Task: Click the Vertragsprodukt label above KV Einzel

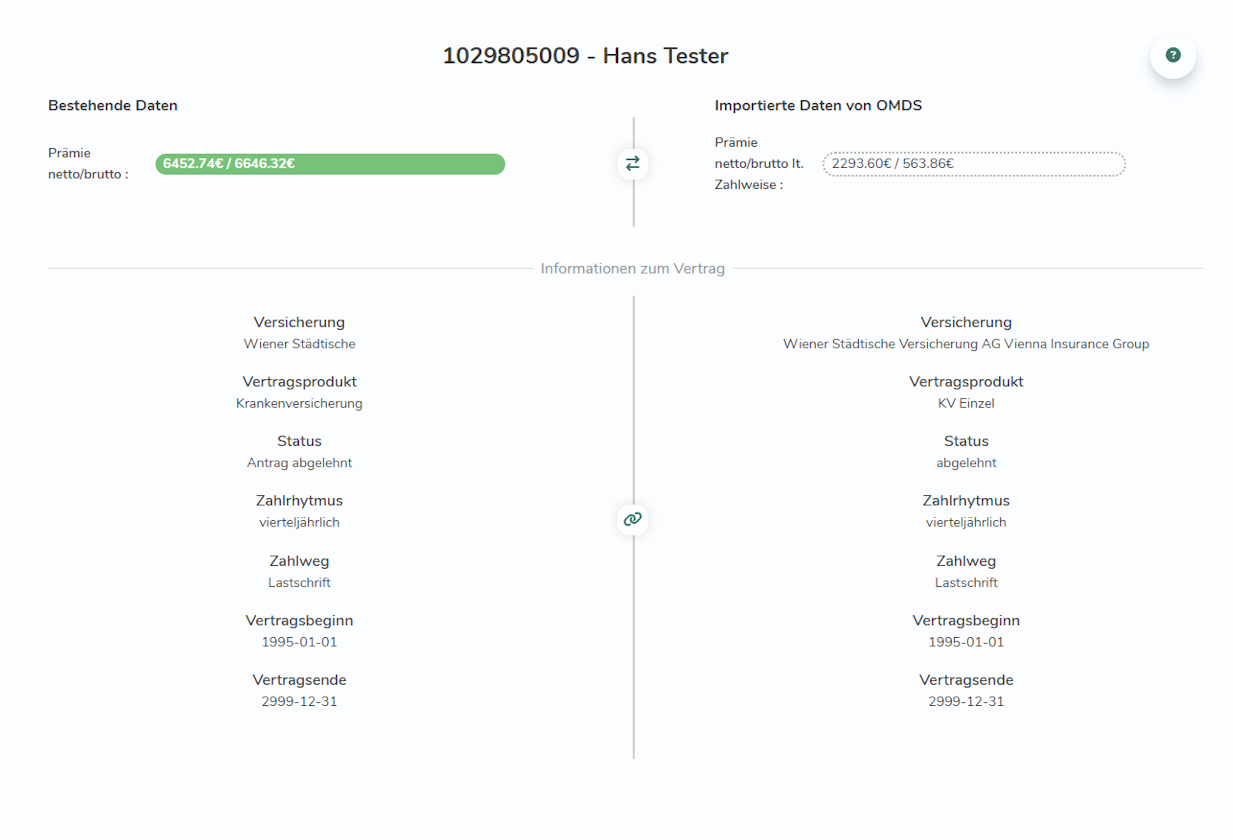Action: click(966, 382)
